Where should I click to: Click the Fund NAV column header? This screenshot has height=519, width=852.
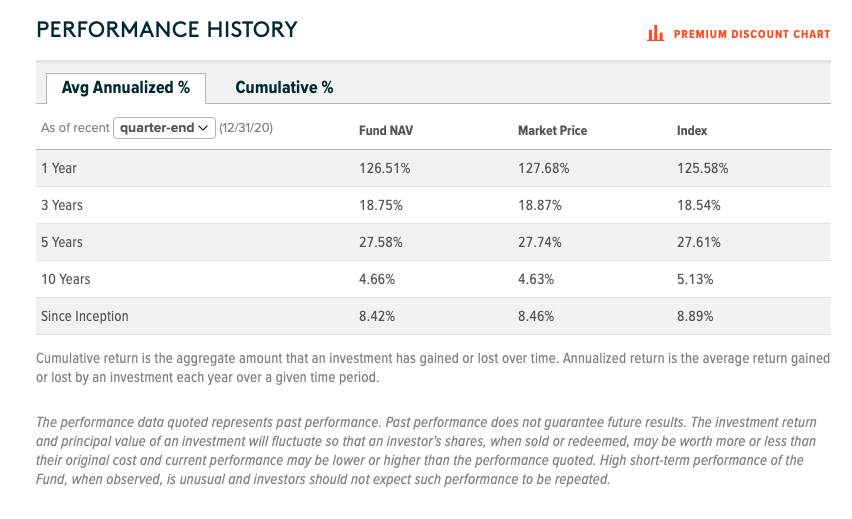point(385,131)
